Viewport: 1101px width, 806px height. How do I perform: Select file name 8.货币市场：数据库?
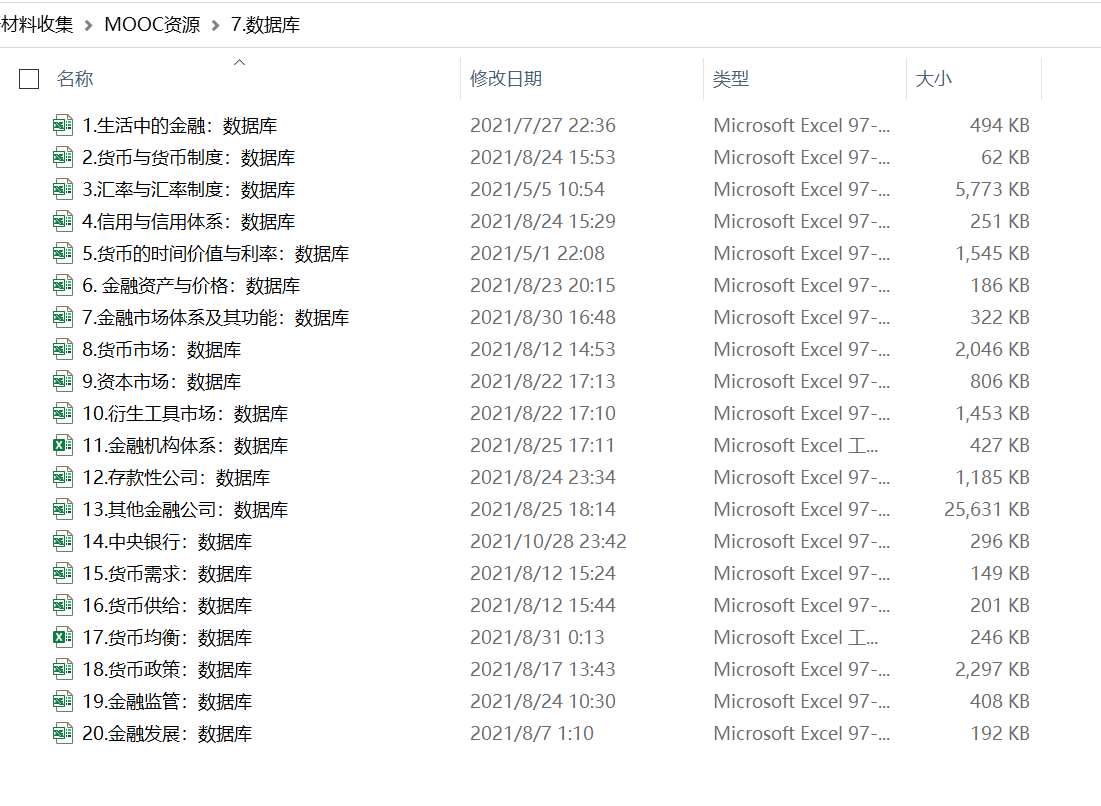tap(161, 350)
